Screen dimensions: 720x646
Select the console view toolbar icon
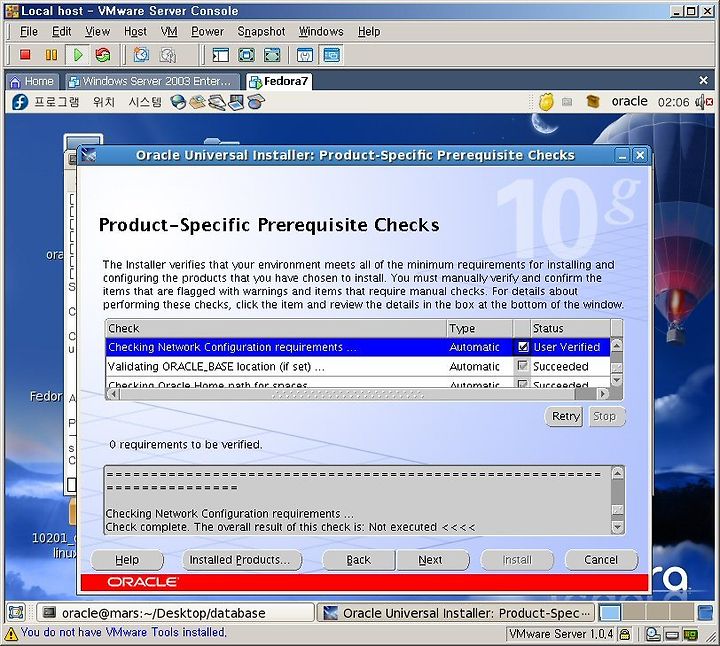tap(332, 55)
